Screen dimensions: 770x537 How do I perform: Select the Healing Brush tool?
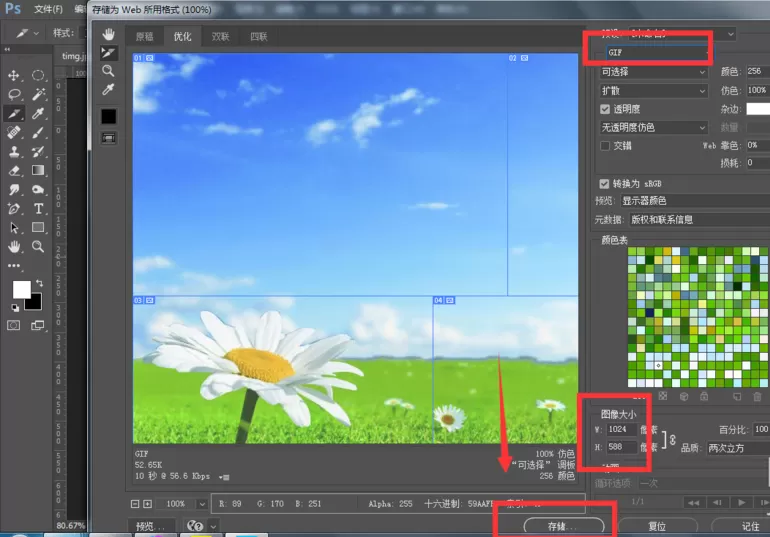(x=14, y=133)
